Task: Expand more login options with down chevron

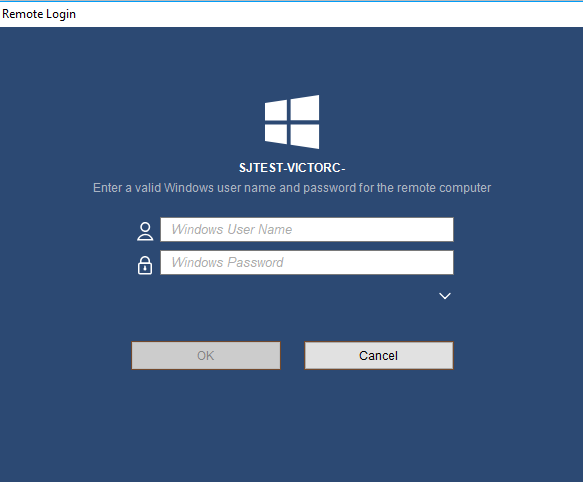Action: click(x=445, y=296)
